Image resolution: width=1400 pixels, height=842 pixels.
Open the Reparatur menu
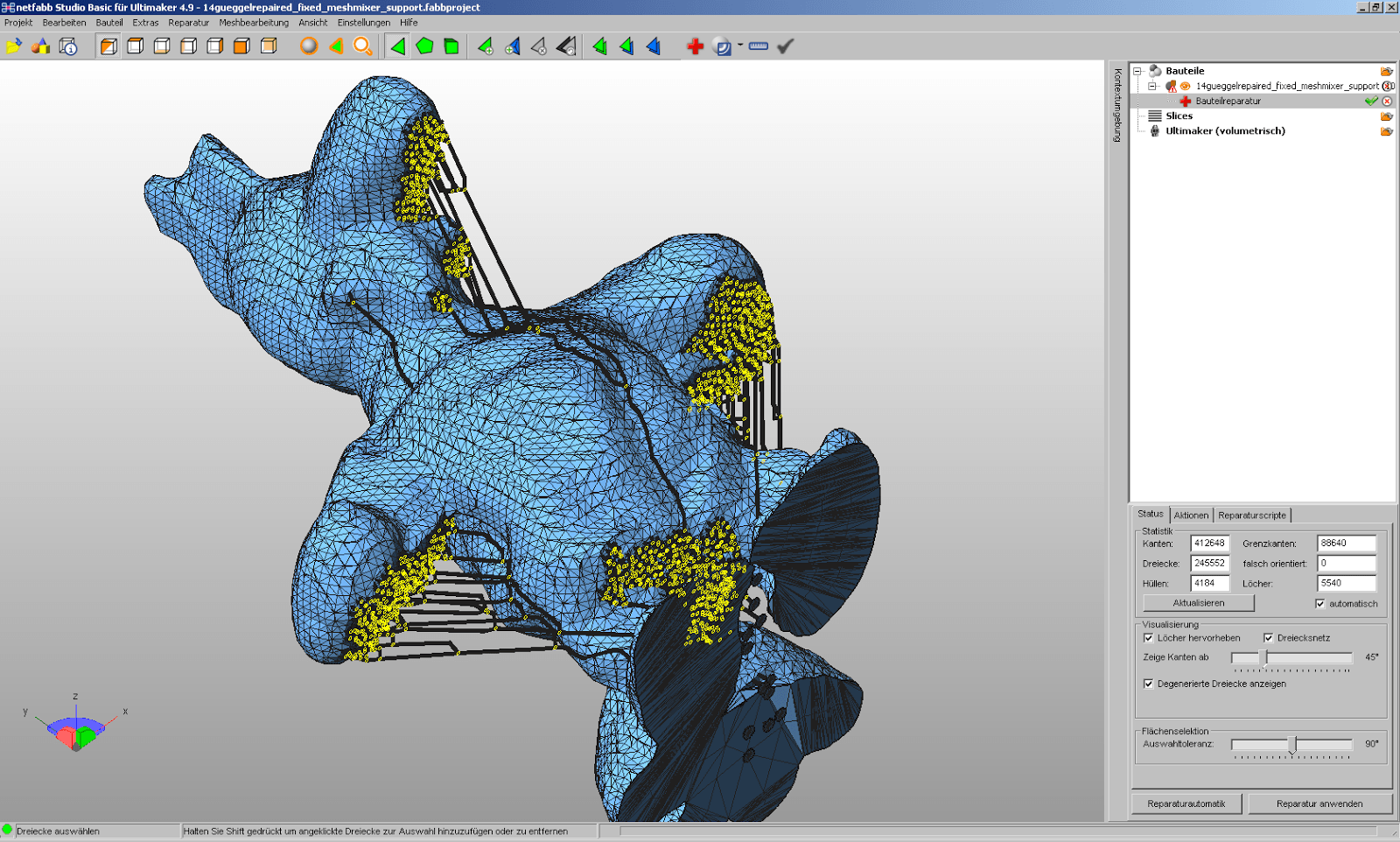pos(188,23)
